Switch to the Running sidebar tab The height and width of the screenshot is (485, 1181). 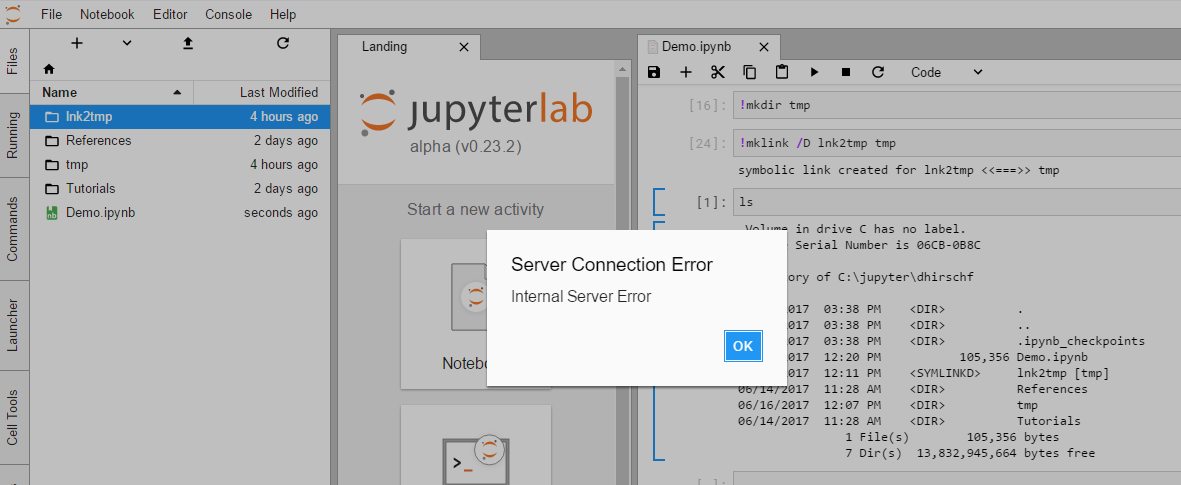pos(13,136)
